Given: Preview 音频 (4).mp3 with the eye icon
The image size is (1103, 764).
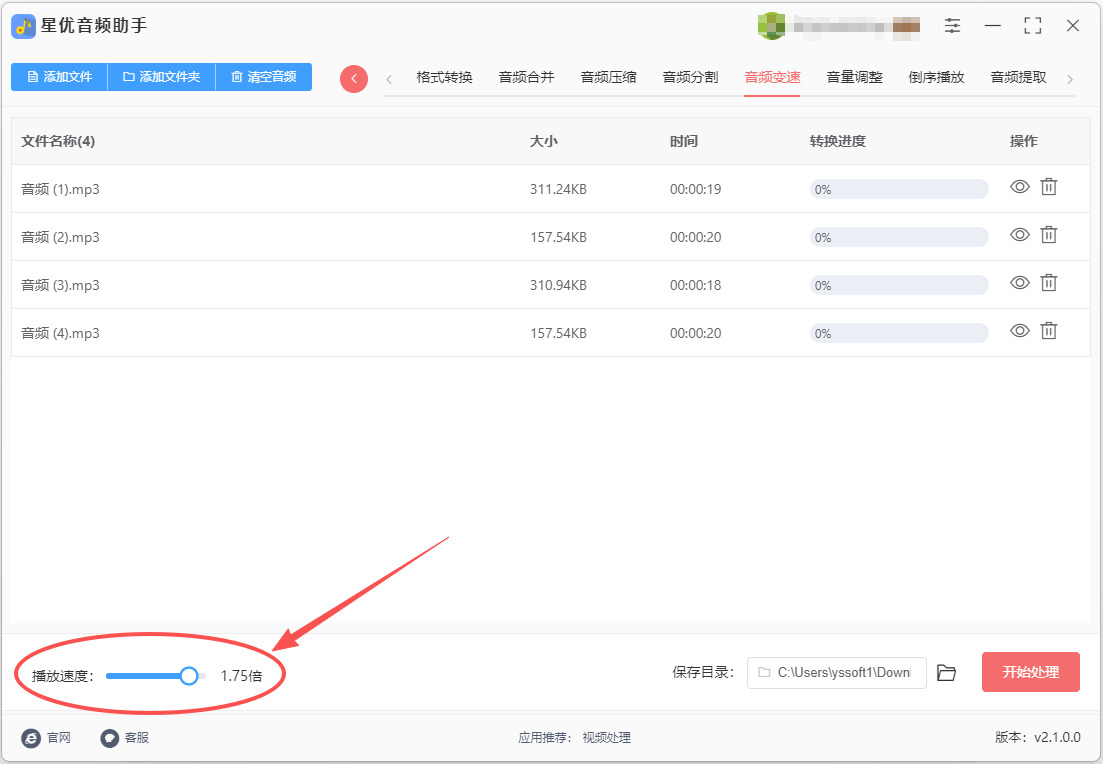Looking at the screenshot, I should point(1020,330).
